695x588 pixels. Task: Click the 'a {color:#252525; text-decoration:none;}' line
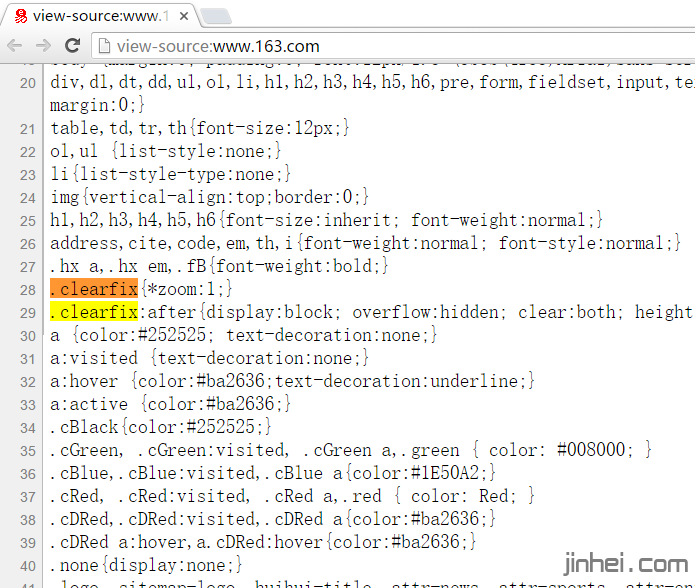pos(243,335)
